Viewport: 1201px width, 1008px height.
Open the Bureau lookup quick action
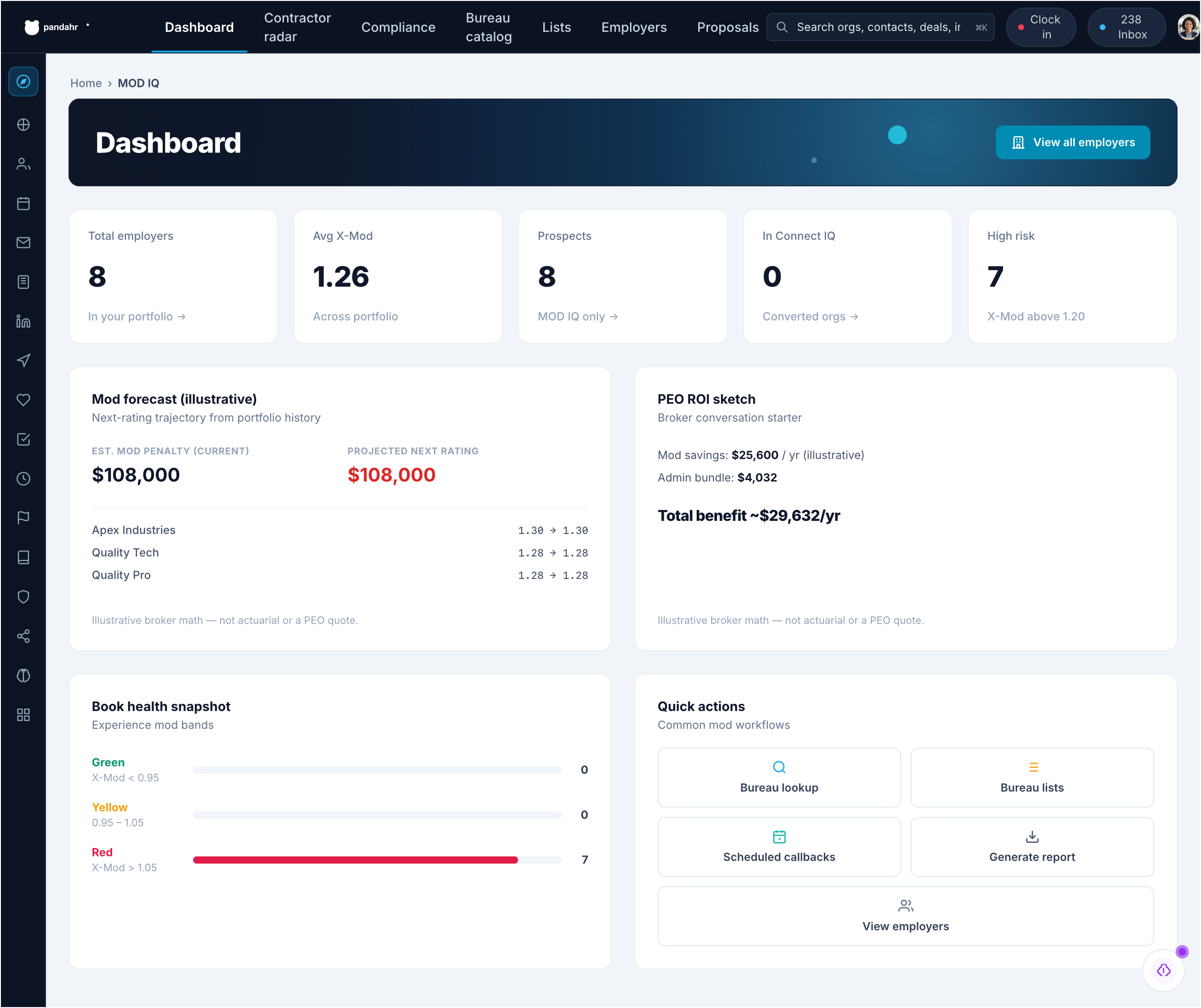779,778
